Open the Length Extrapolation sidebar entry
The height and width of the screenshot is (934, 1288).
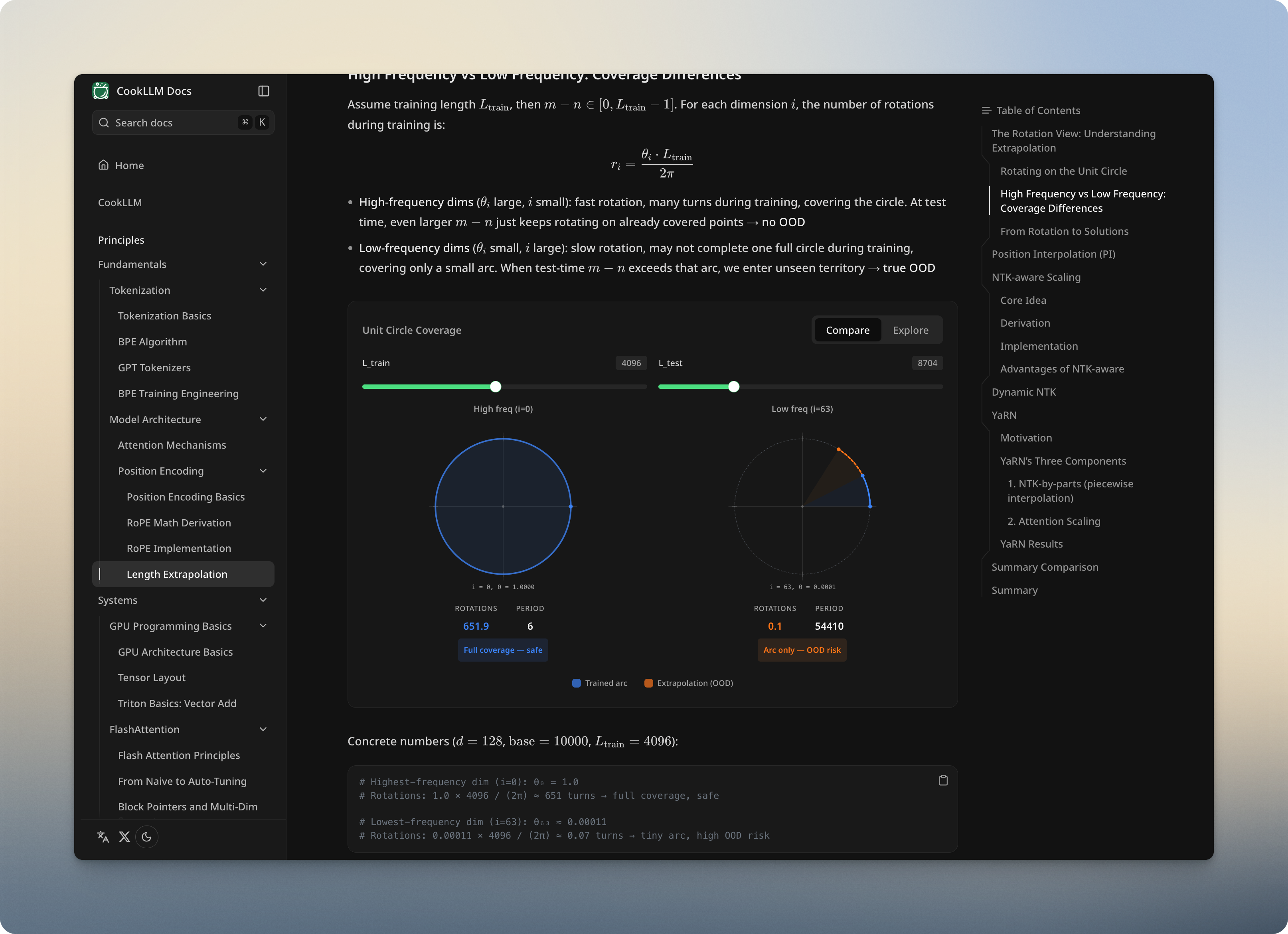(177, 574)
